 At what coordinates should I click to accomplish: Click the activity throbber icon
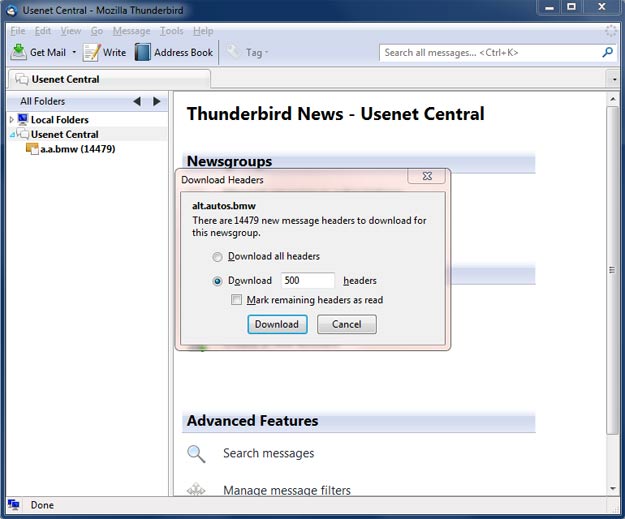click(x=611, y=31)
